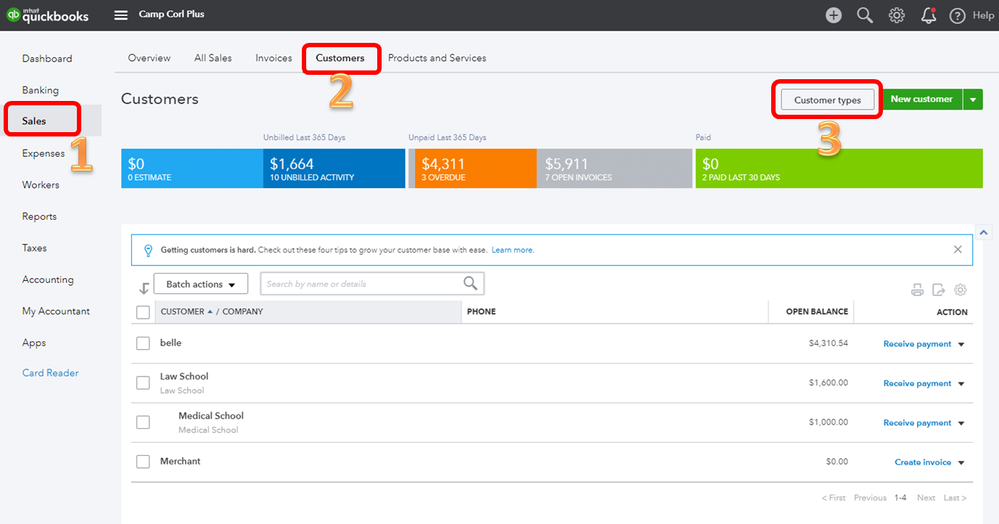Check the Law School customer checkbox
This screenshot has width=999, height=524.
click(x=143, y=382)
